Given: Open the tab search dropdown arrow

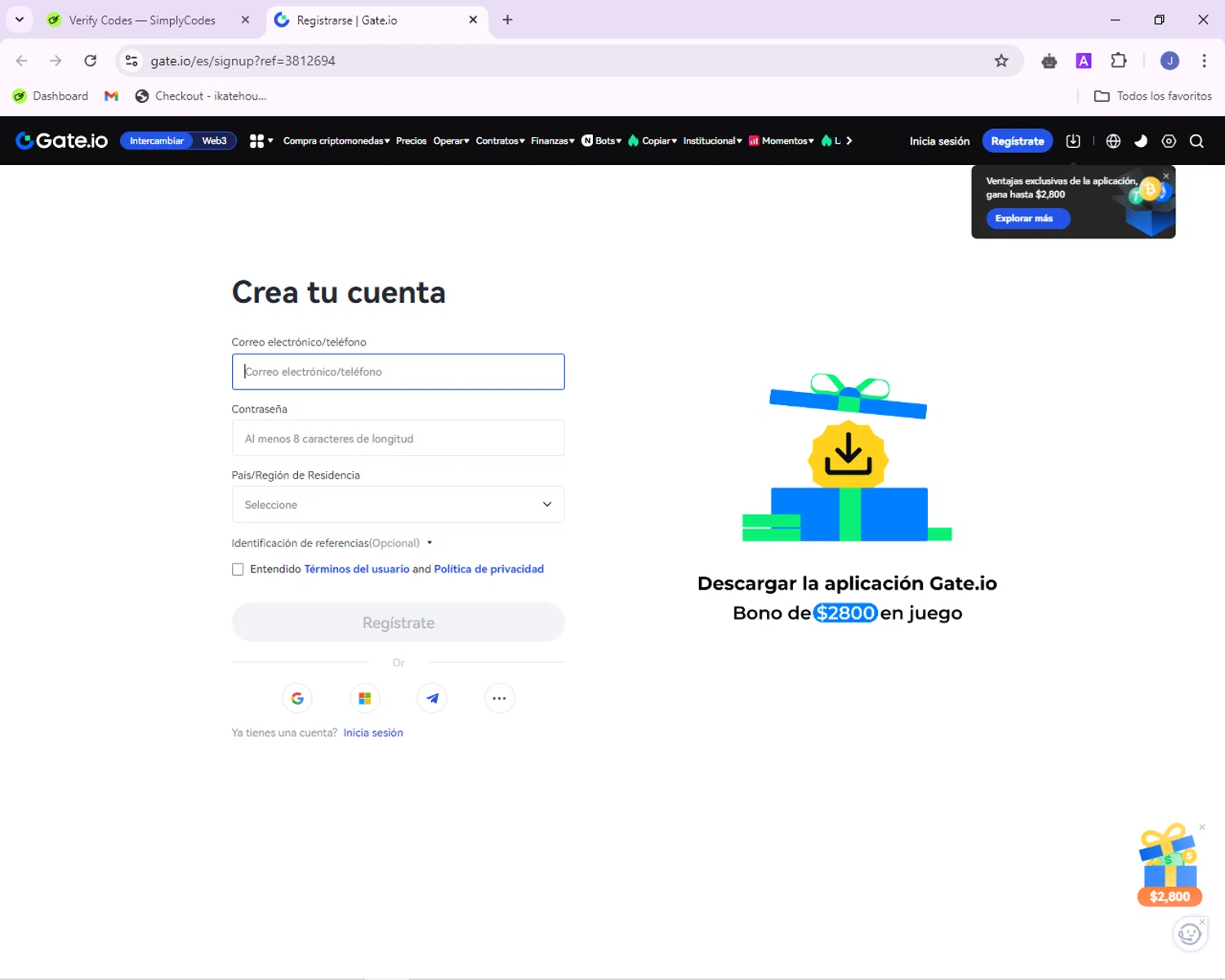Looking at the screenshot, I should click(x=20, y=20).
